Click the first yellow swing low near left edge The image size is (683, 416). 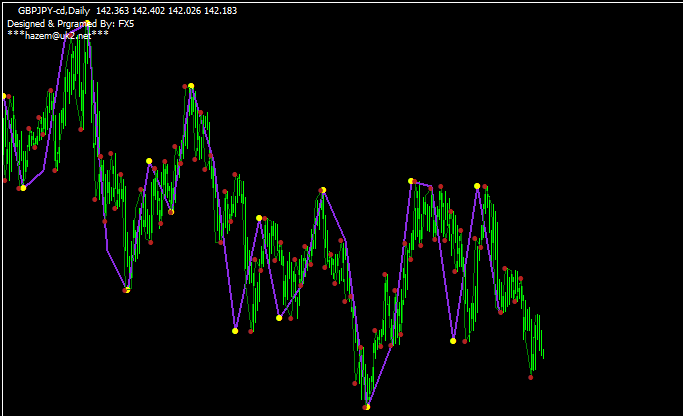tap(22, 188)
